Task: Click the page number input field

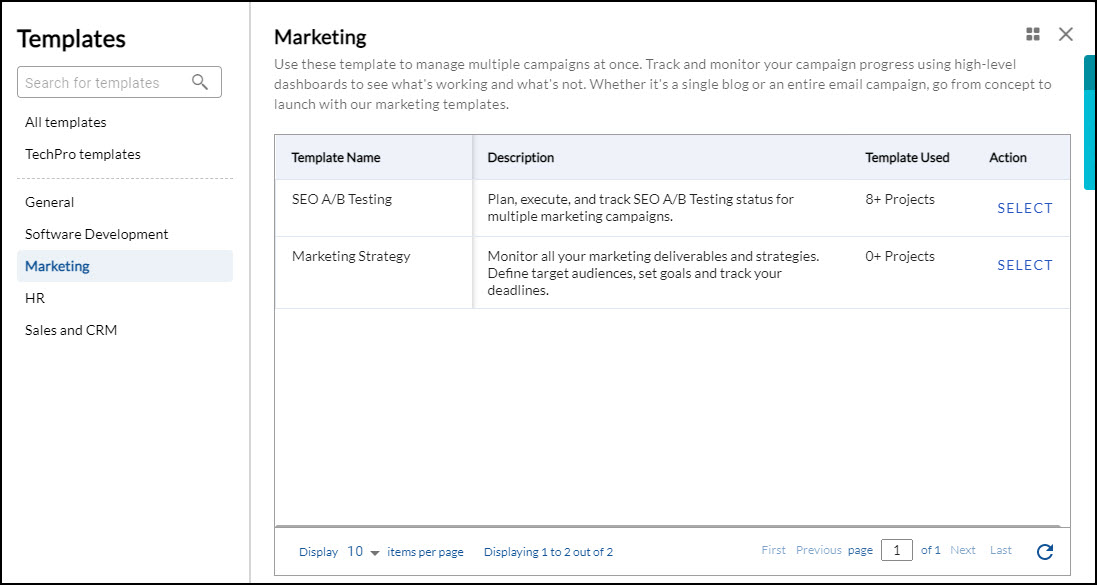Action: tap(897, 550)
